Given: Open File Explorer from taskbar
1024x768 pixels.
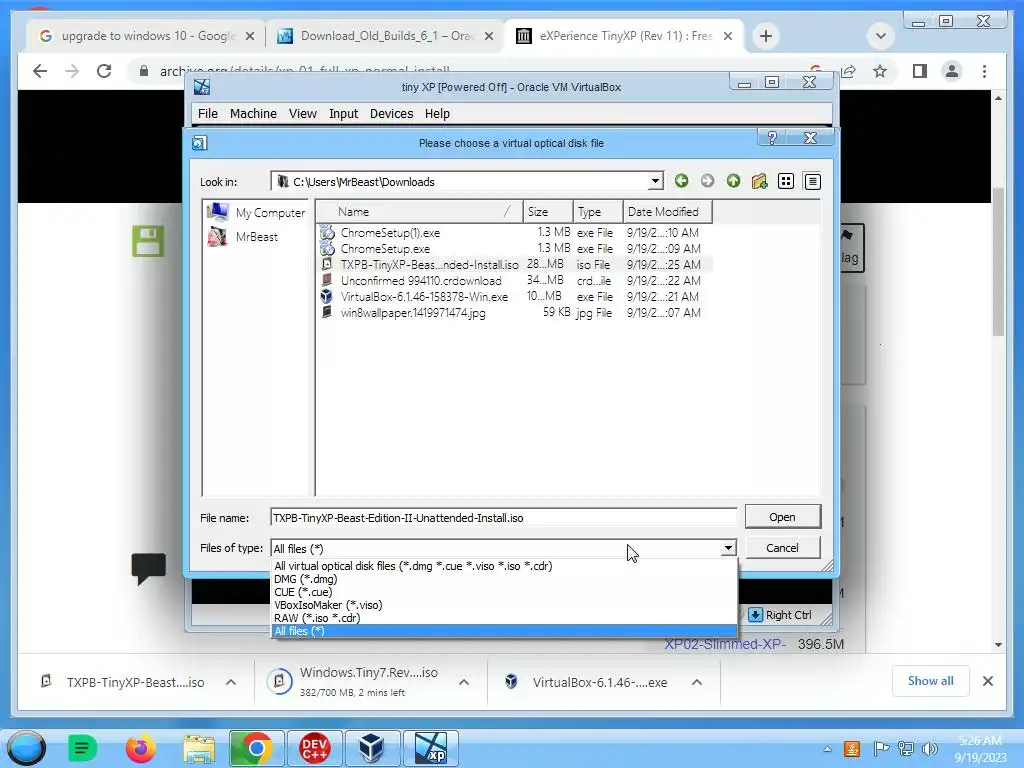Looking at the screenshot, I should [x=199, y=748].
